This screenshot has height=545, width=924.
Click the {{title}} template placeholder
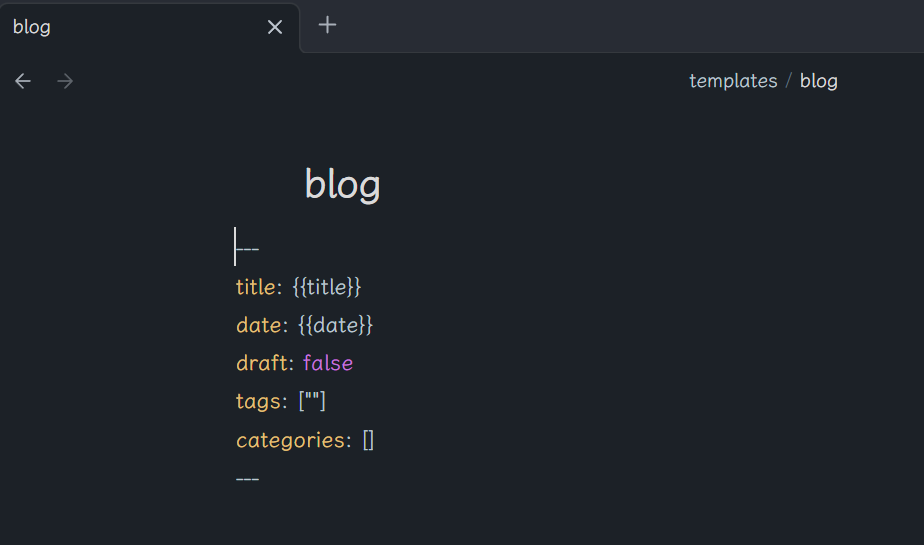tap(327, 288)
